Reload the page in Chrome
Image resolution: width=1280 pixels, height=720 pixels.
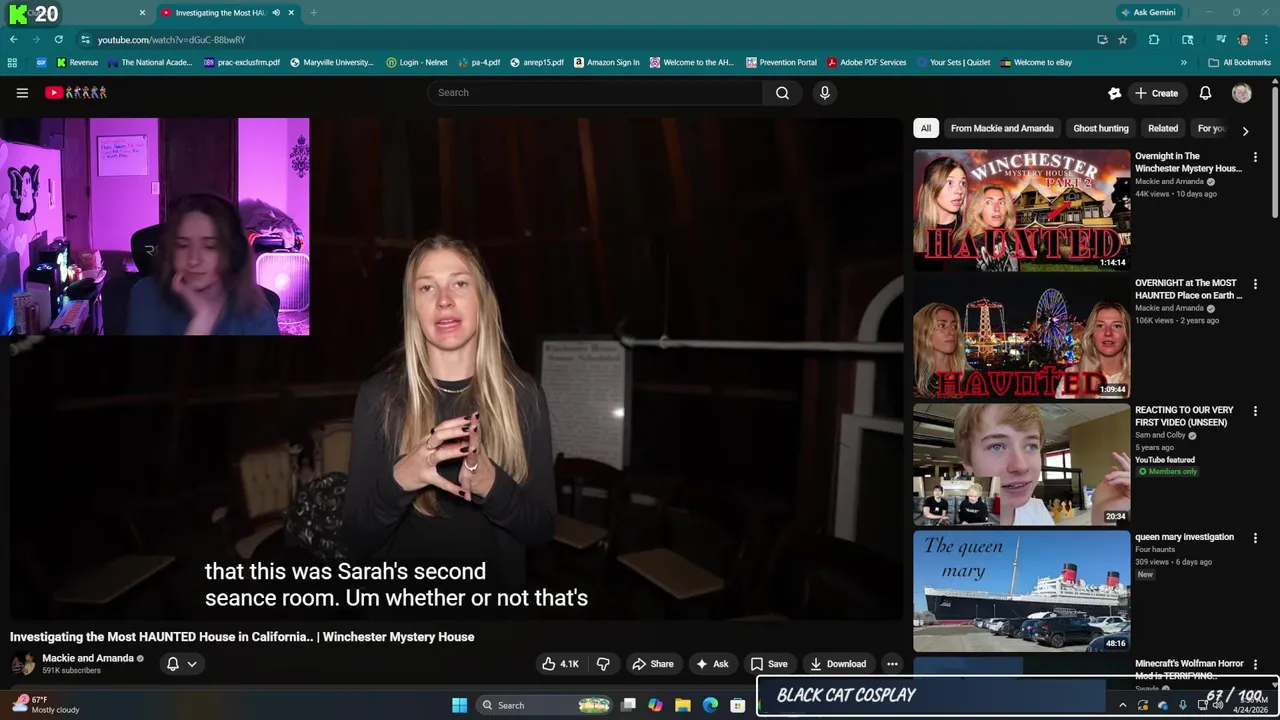pyautogui.click(x=59, y=39)
